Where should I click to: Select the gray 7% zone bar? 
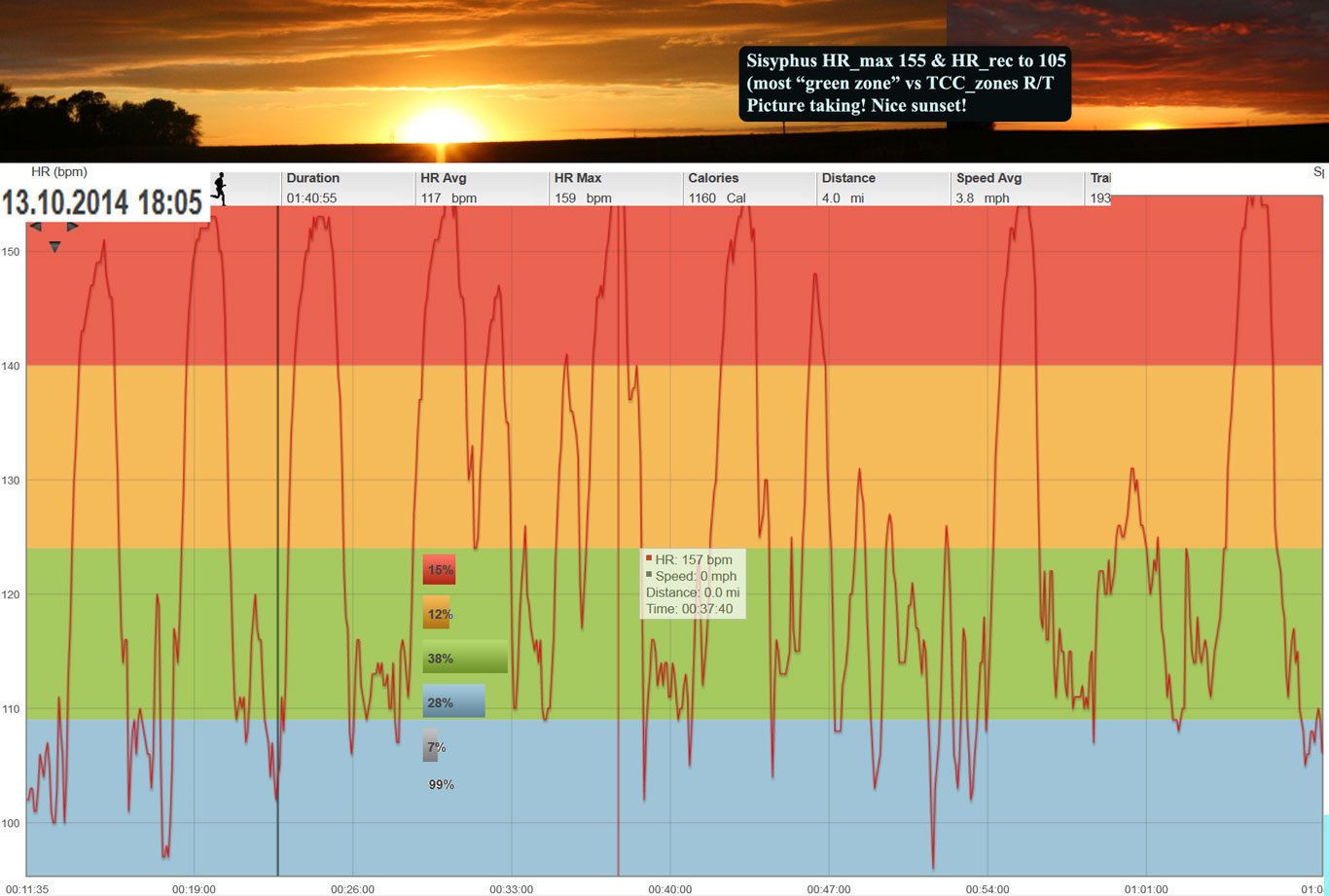pyautogui.click(x=431, y=746)
